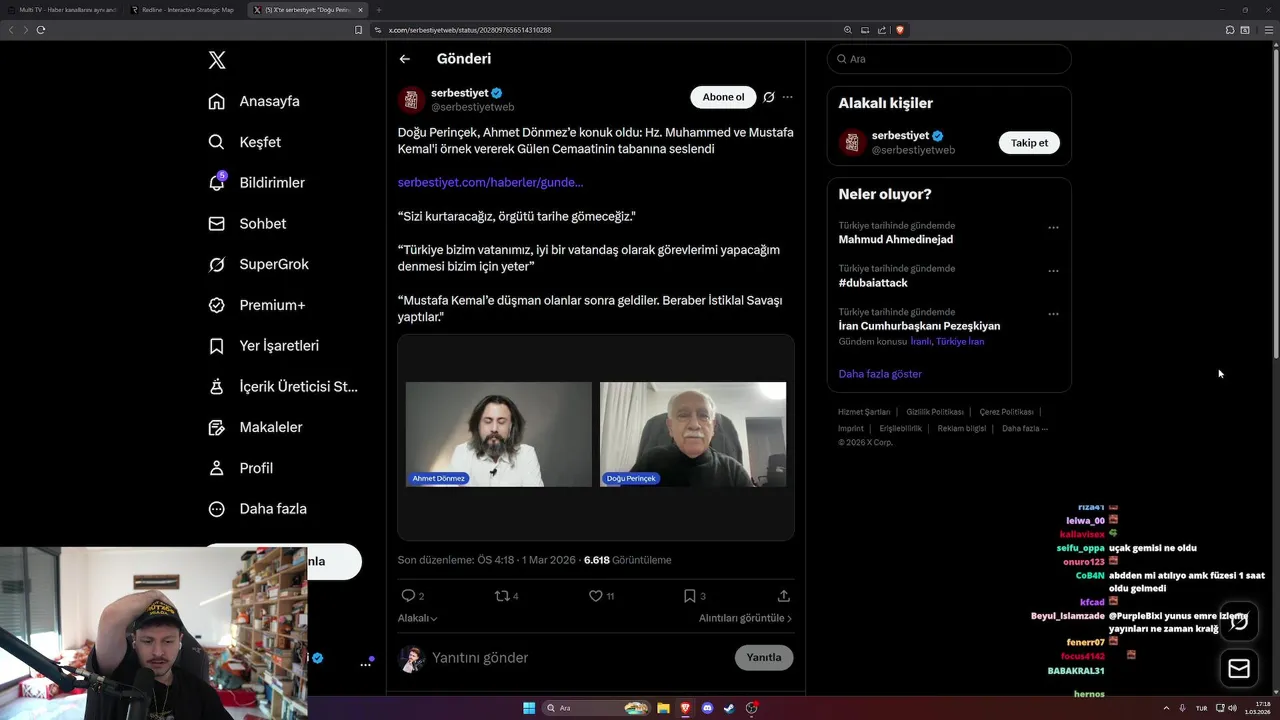This screenshot has height=720, width=1280.
Task: Open Windows Start menu
Action: 529,708
